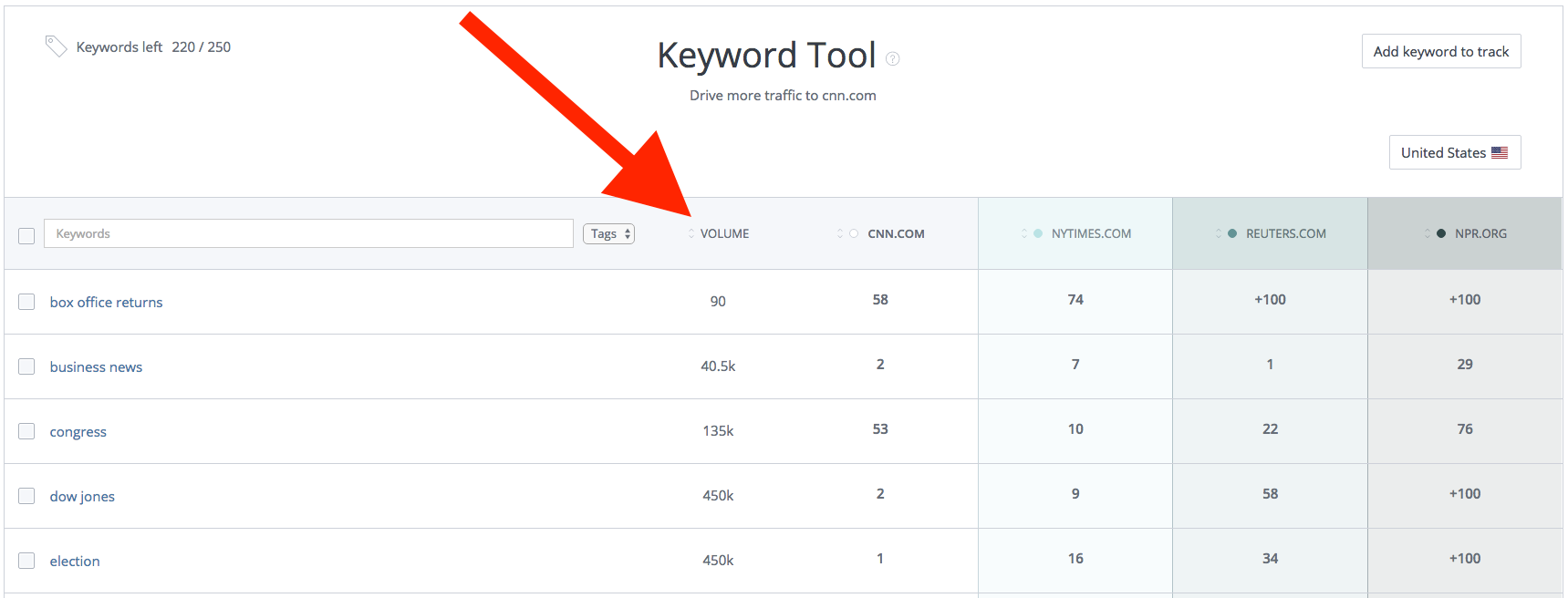Click the NPR.ORG column header
The height and width of the screenshot is (598, 1568).
point(1480,233)
